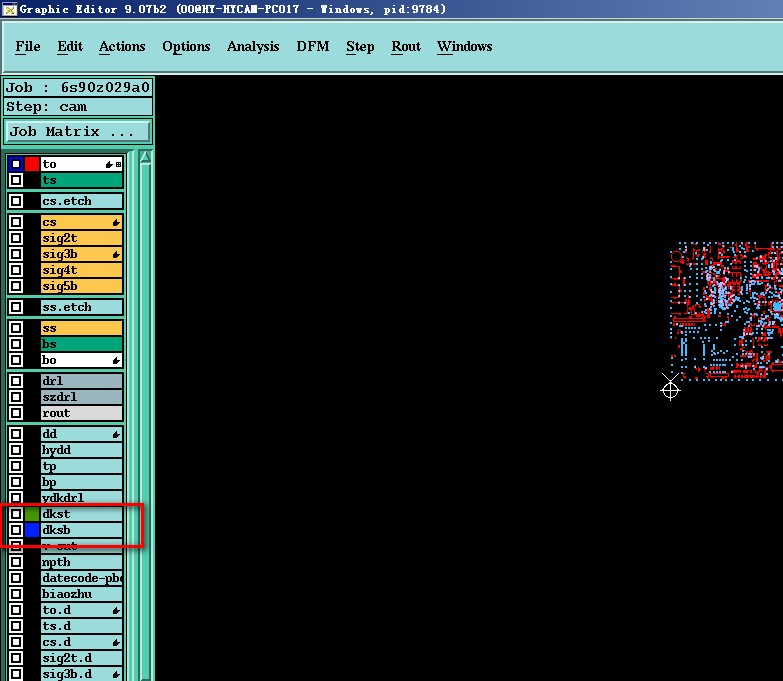
Task: Select the 'ts' layer name
Action: point(82,180)
